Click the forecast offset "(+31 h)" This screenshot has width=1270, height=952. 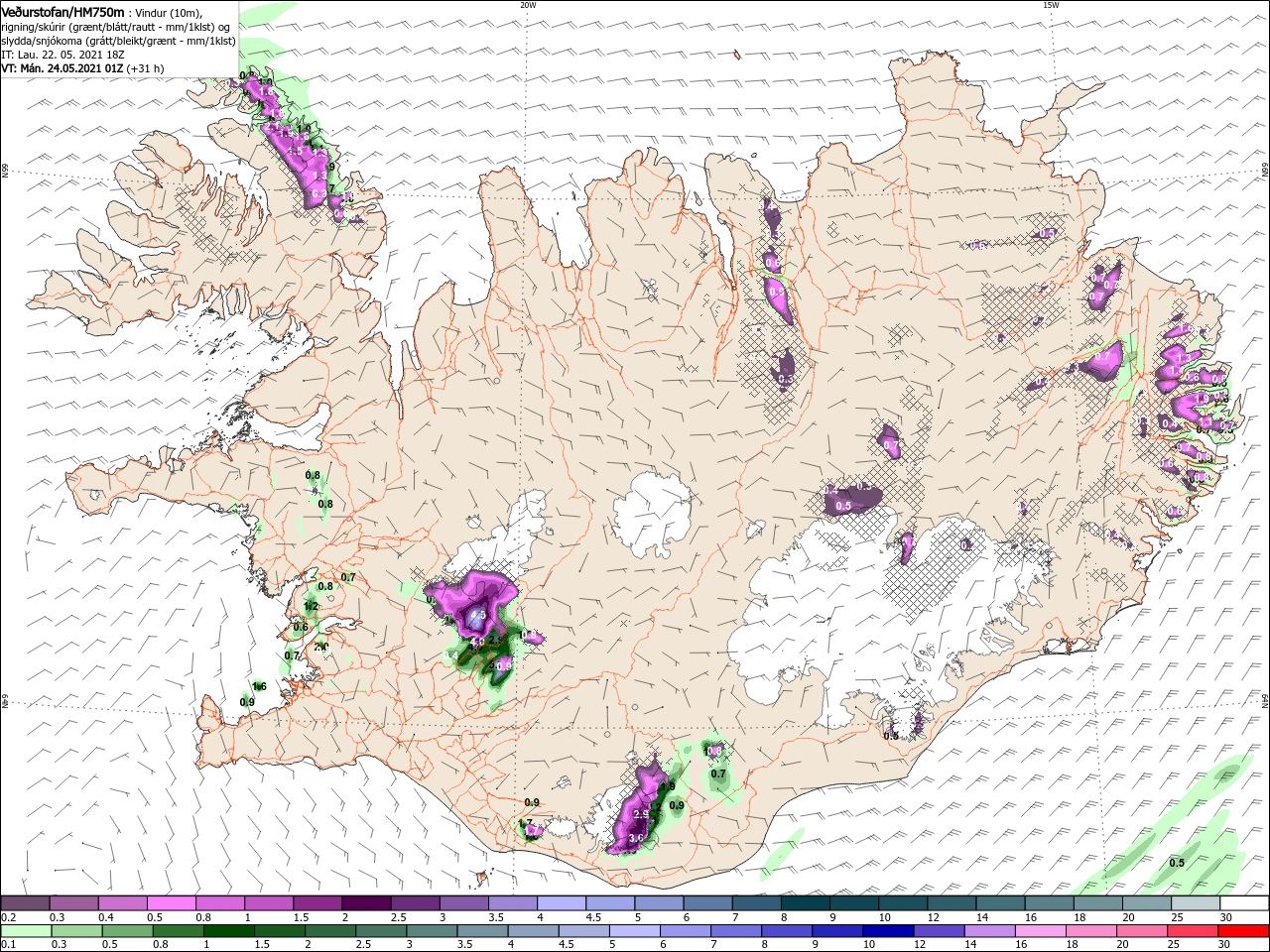point(145,68)
